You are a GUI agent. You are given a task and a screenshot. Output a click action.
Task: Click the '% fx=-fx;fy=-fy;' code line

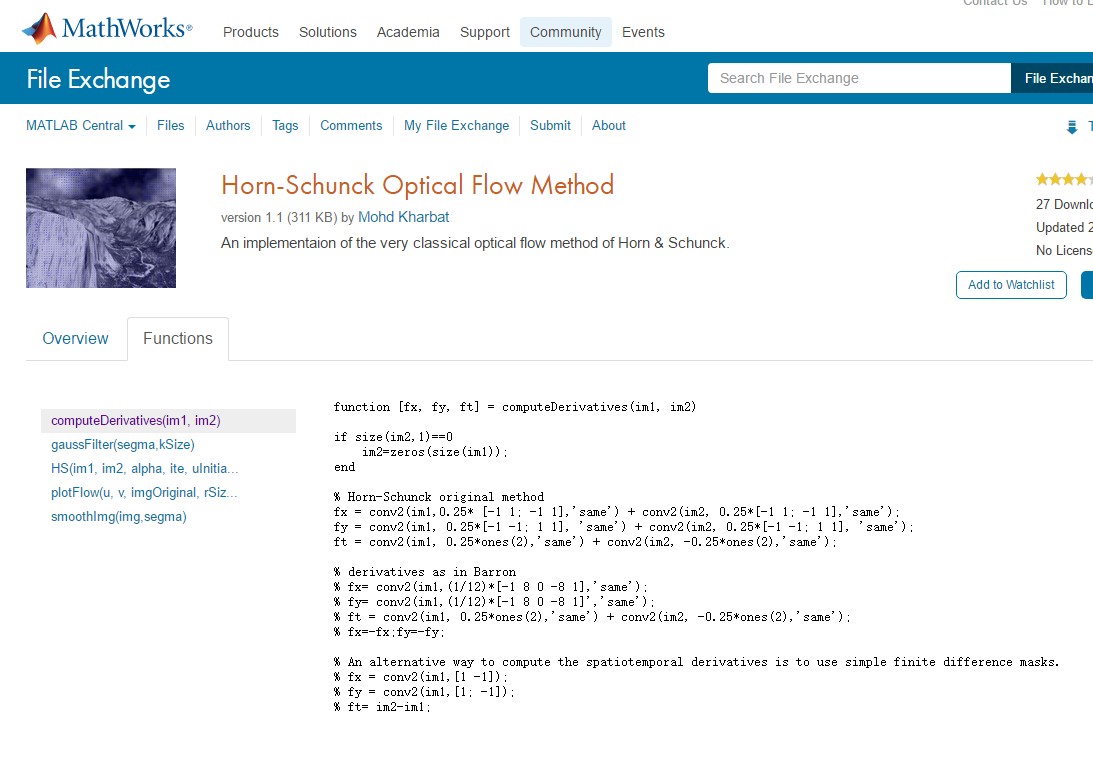[x=389, y=632]
